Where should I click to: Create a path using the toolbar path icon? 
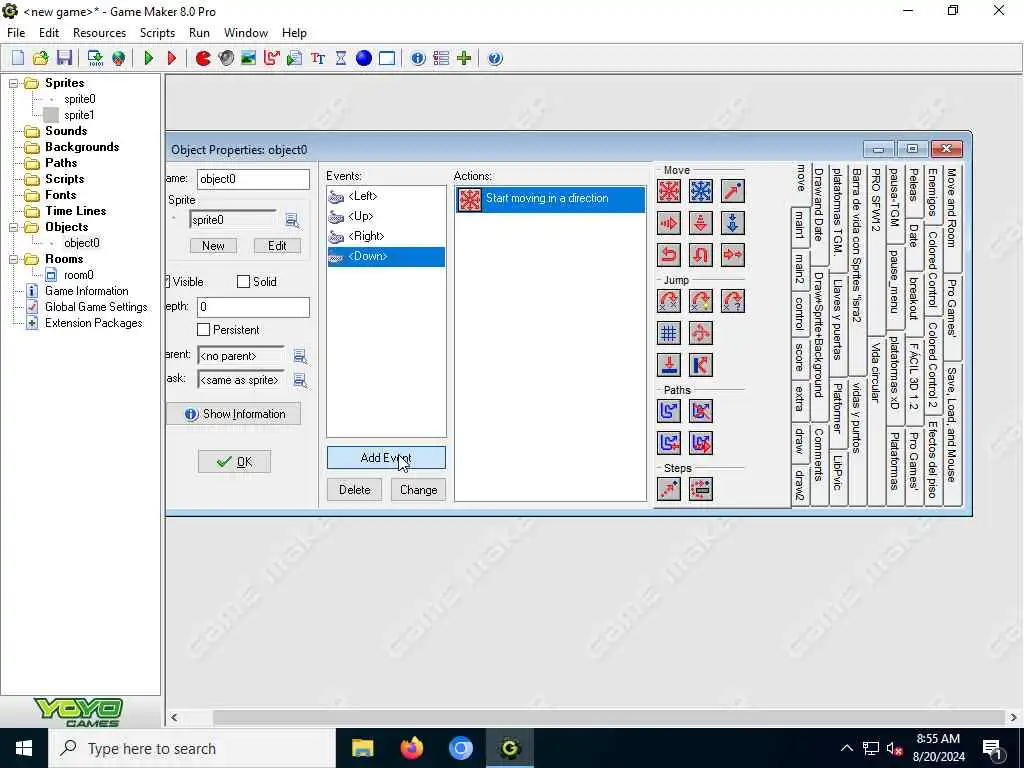272,58
